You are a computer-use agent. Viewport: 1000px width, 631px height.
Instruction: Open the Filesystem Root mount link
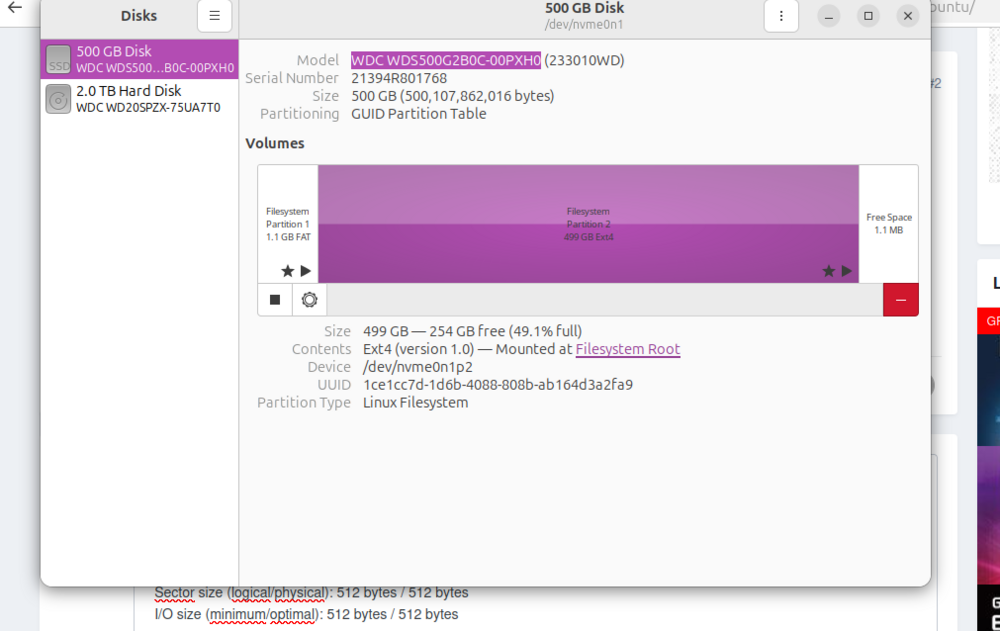tap(627, 349)
